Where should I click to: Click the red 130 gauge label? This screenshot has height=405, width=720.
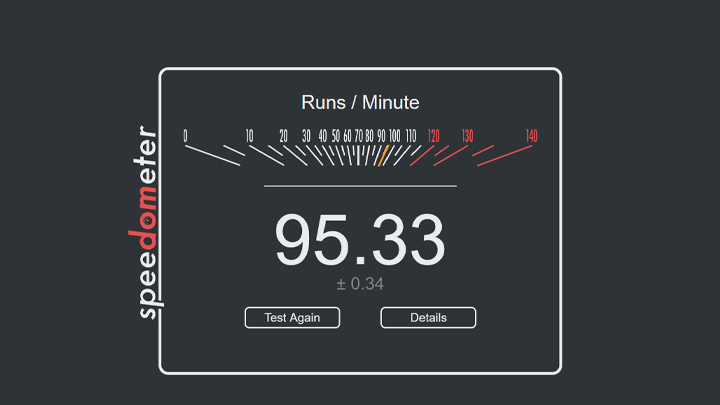pyautogui.click(x=467, y=136)
